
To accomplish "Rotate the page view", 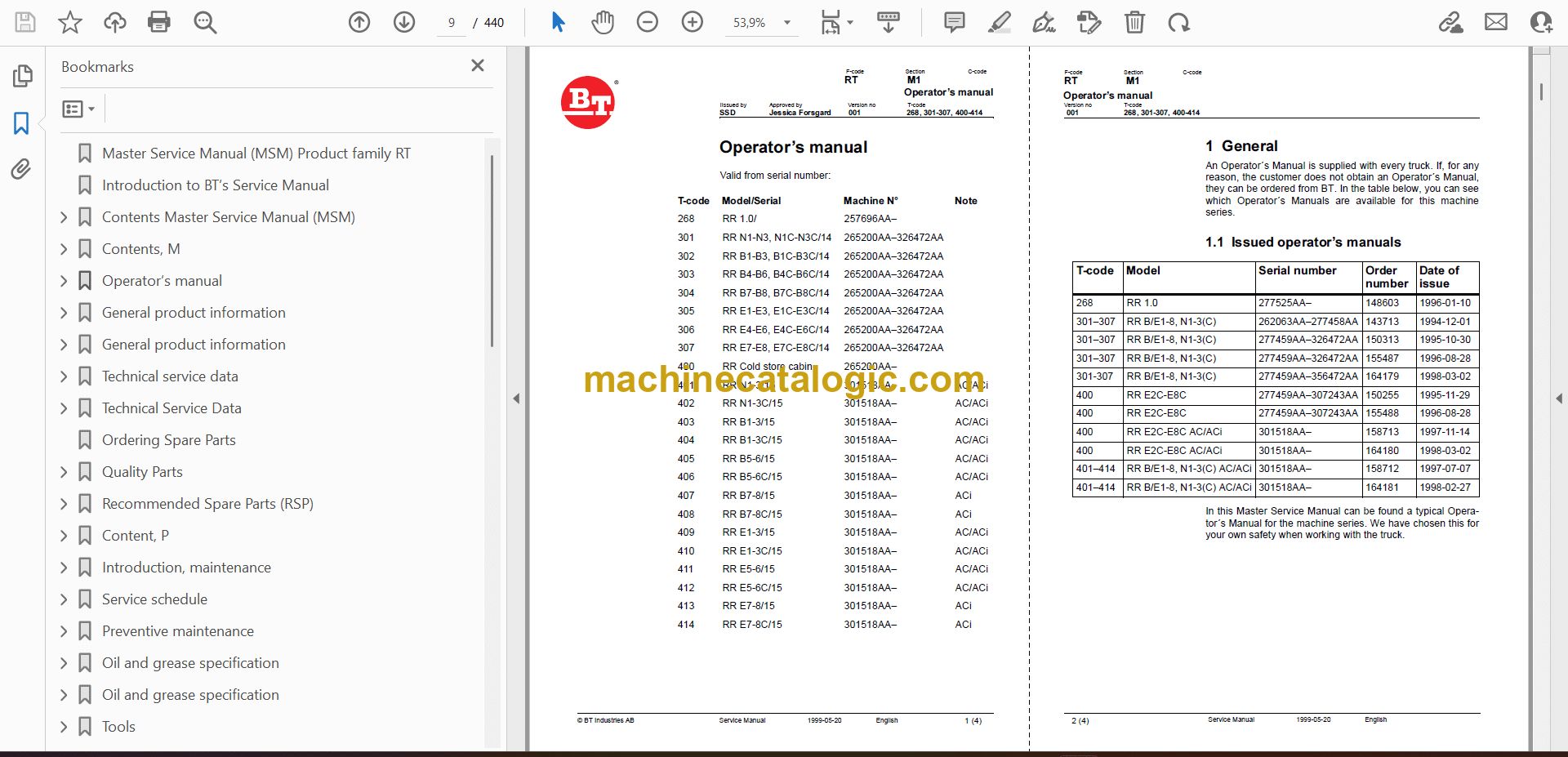I will click(x=1178, y=22).
